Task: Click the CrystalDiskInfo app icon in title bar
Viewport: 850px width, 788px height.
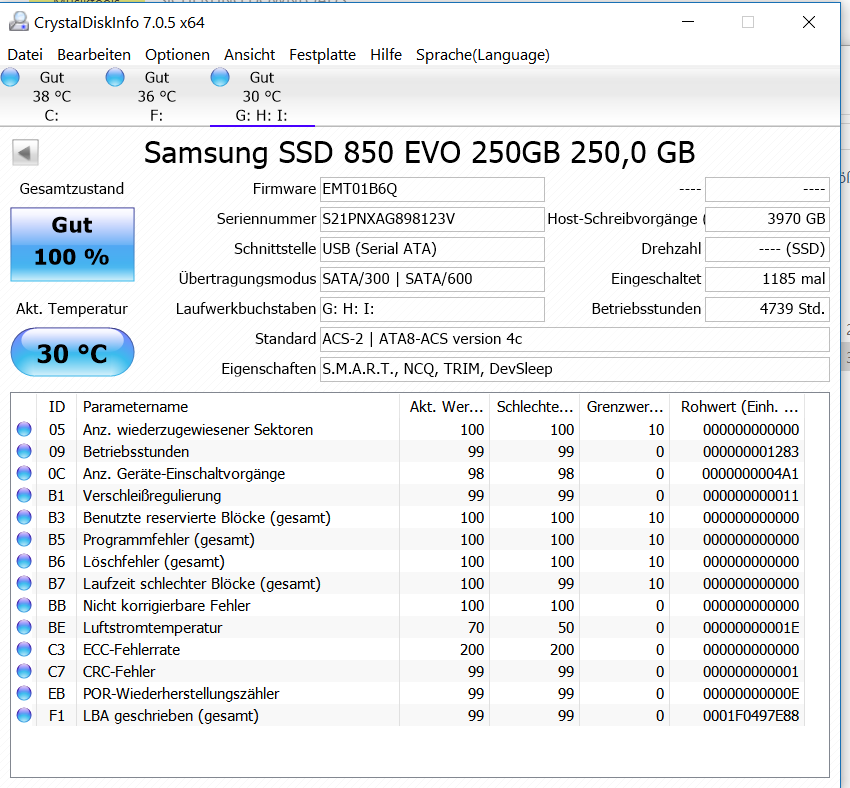Action: coord(19,22)
